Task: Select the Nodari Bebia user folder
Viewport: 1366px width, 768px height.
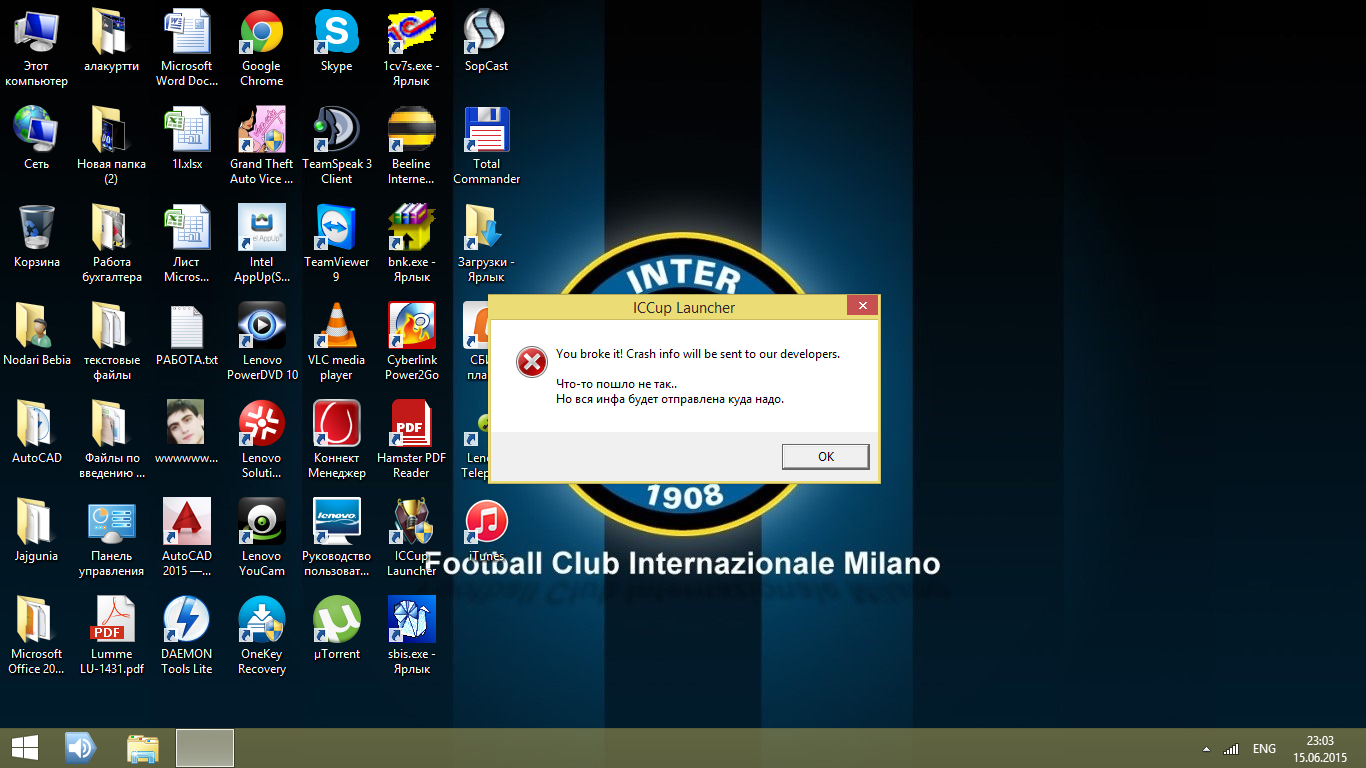Action: (36, 335)
